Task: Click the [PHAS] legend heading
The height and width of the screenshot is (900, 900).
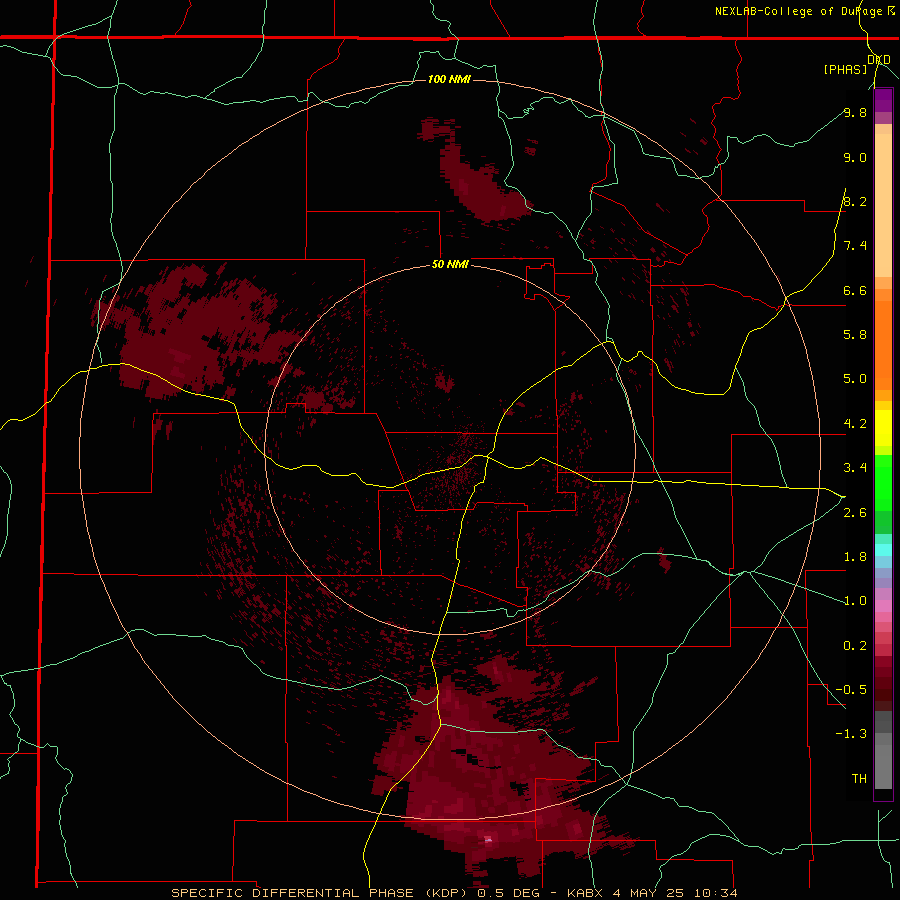Action: (845, 69)
